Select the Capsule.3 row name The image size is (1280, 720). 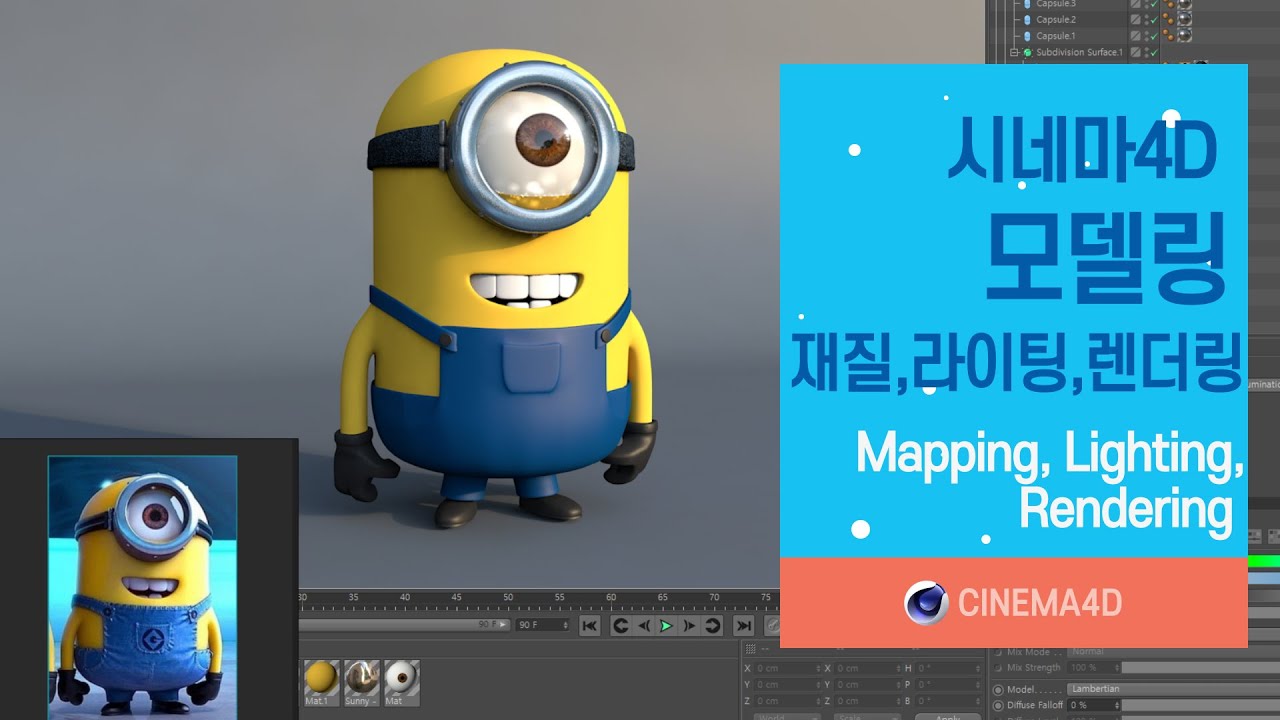tap(1056, 4)
